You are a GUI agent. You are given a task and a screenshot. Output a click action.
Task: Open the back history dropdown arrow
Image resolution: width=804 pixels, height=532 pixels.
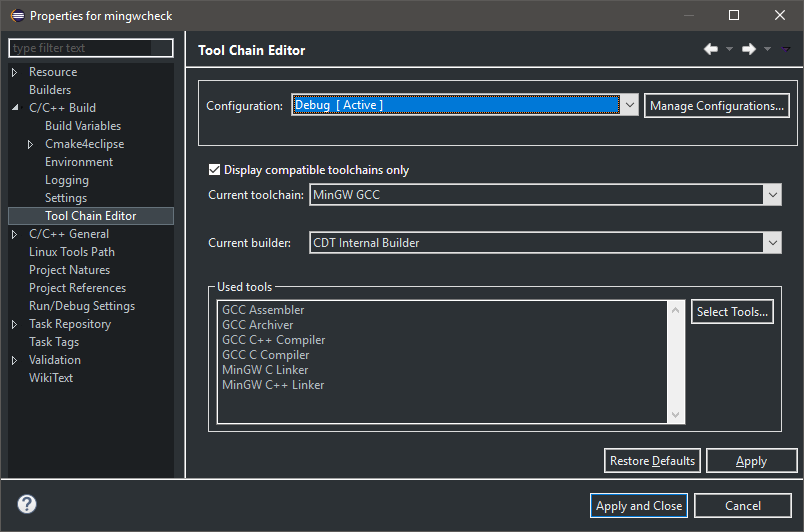[x=729, y=49]
